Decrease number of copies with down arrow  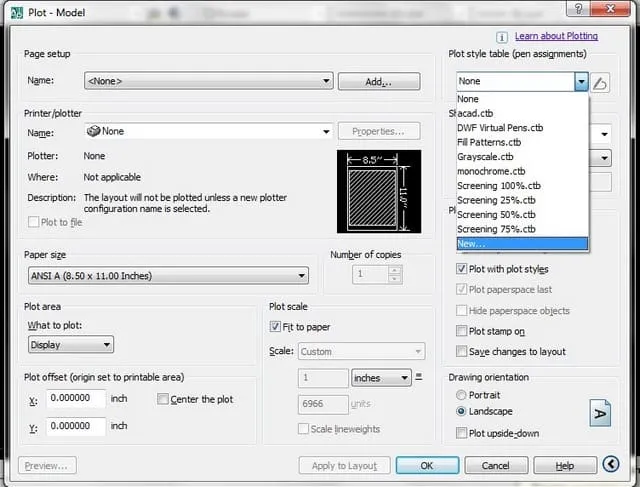click(x=394, y=279)
